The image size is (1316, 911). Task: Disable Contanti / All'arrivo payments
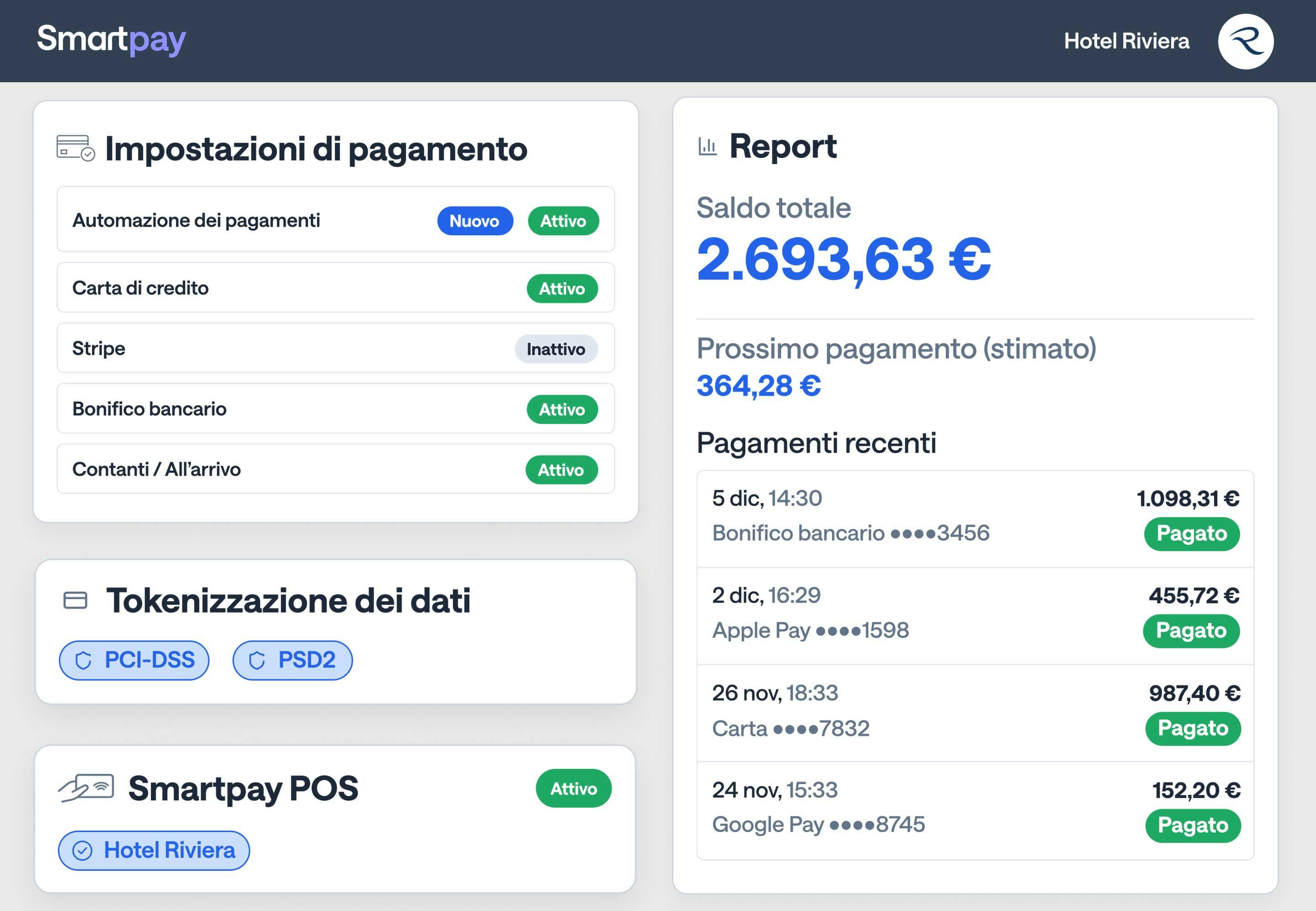pos(562,469)
